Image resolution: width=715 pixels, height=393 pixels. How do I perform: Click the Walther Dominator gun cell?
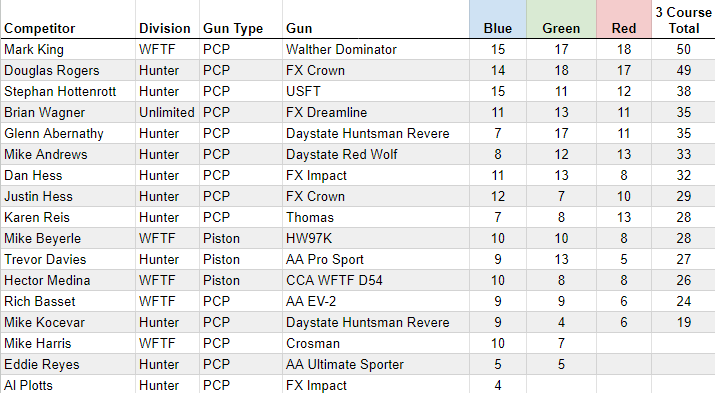pyautogui.click(x=376, y=49)
